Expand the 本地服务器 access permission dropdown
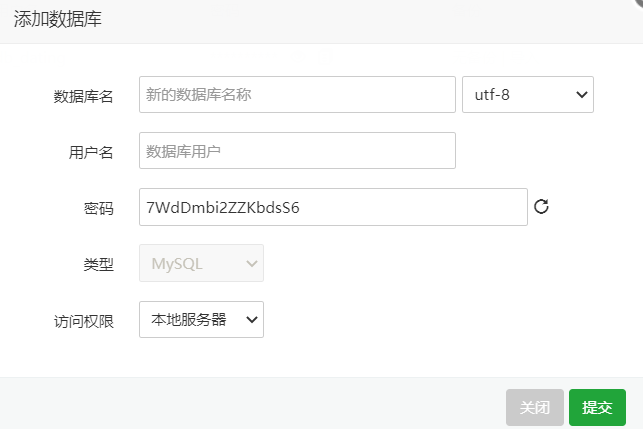The height and width of the screenshot is (429, 643). tap(201, 320)
